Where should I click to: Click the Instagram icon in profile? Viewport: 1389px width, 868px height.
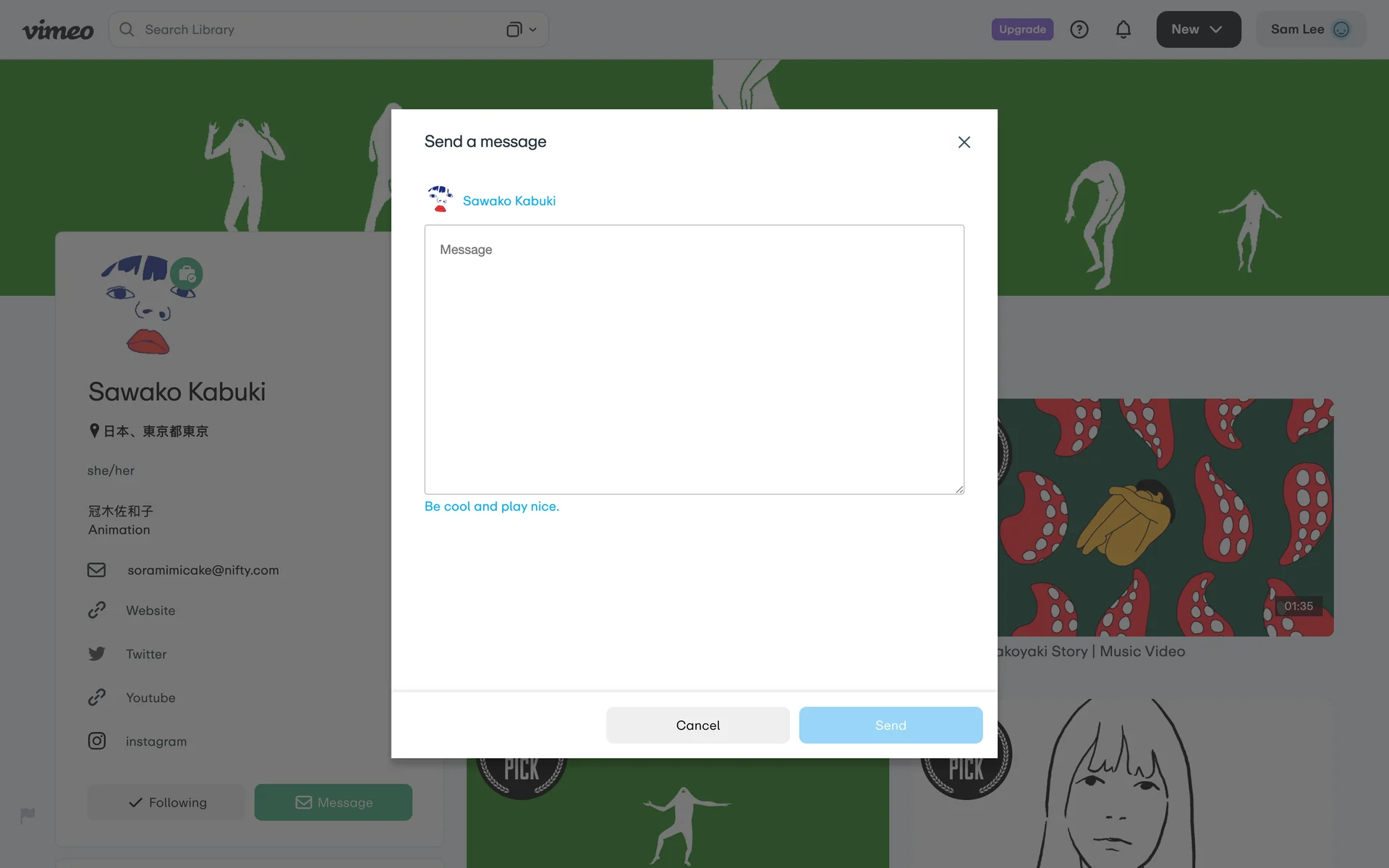(x=96, y=741)
